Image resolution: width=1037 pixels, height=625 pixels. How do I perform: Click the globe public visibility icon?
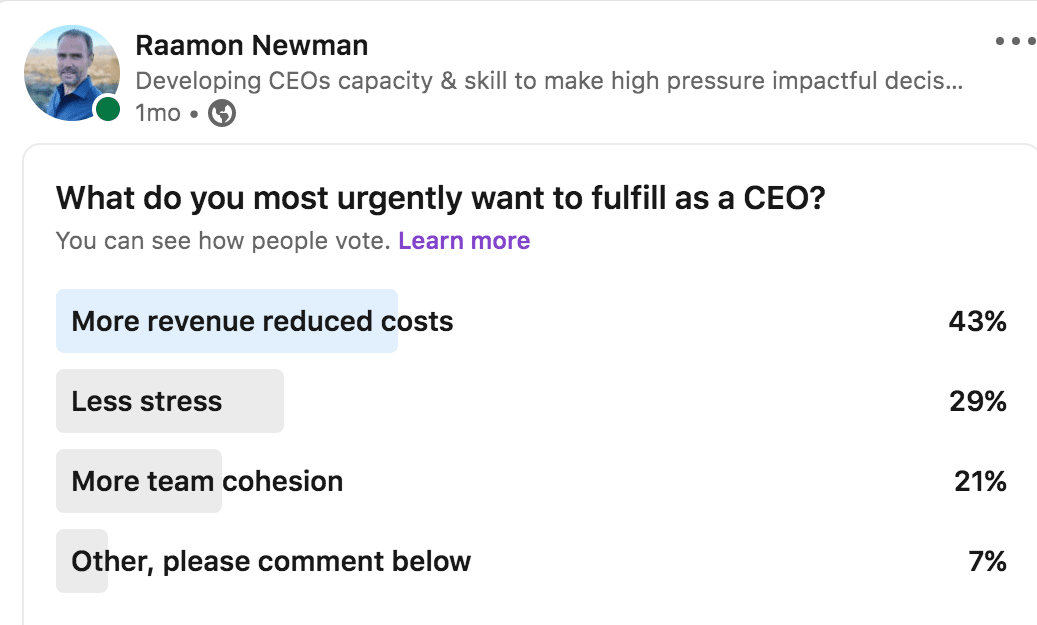click(222, 113)
